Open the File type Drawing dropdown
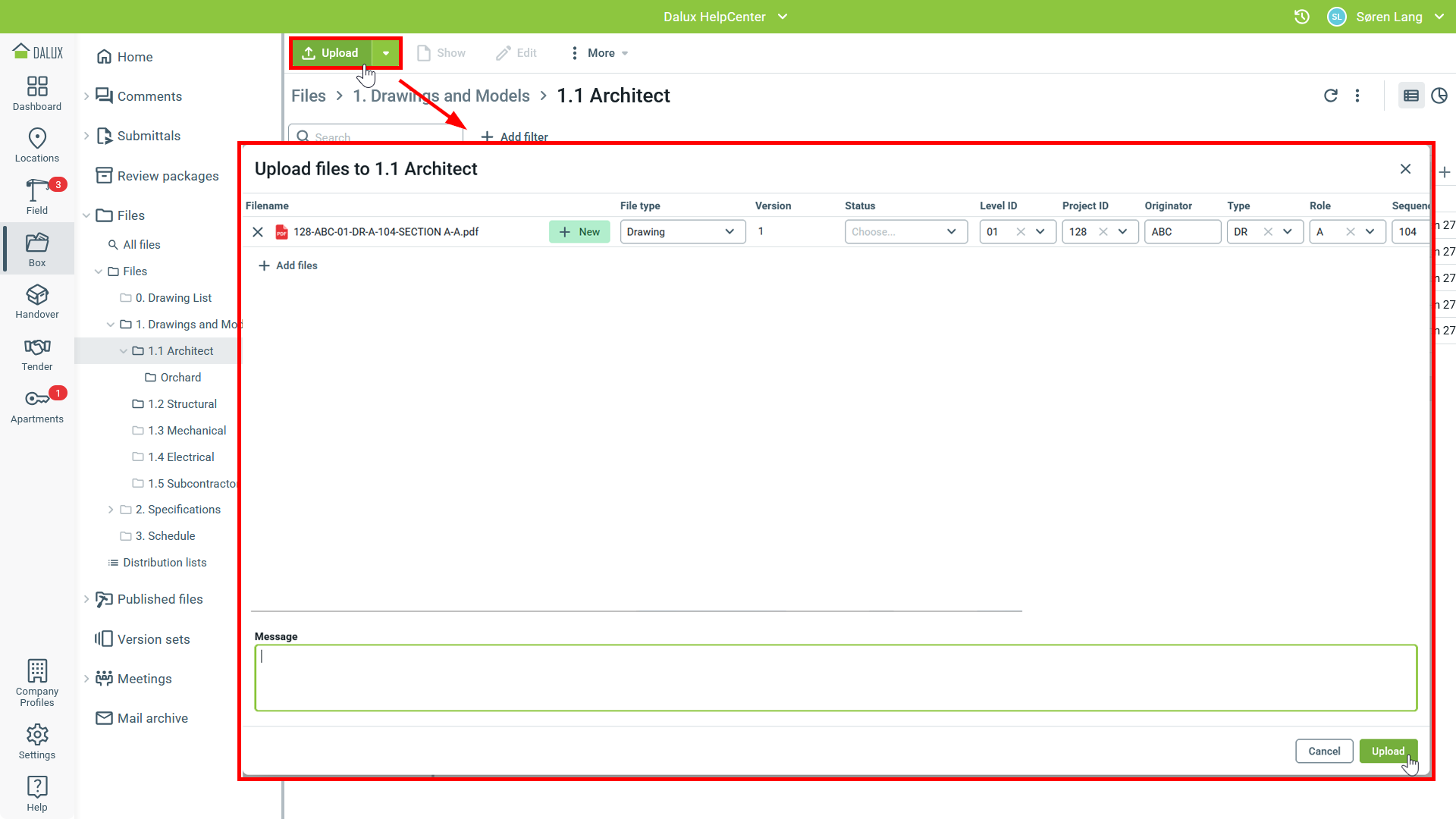Screen dimensions: 1456x819 682,232
